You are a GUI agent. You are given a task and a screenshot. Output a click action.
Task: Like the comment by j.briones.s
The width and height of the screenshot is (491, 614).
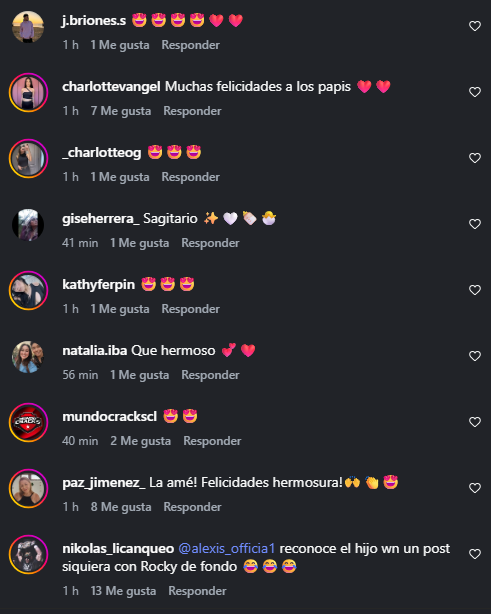[x=475, y=26]
